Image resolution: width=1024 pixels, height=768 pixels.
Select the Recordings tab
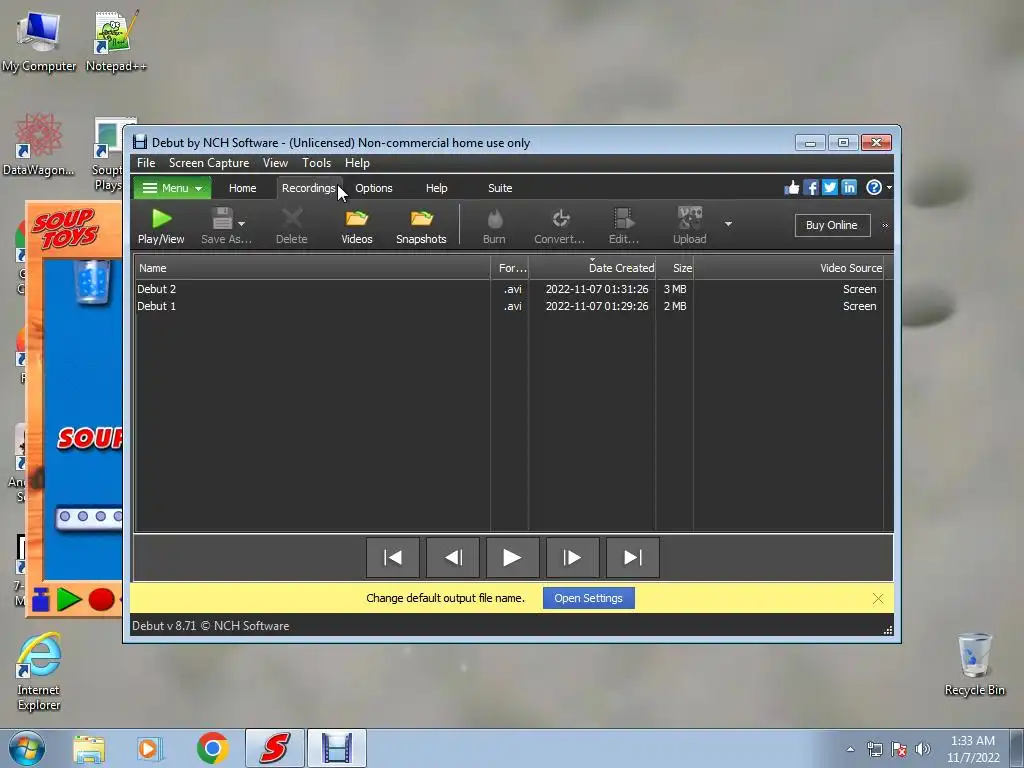coord(308,188)
